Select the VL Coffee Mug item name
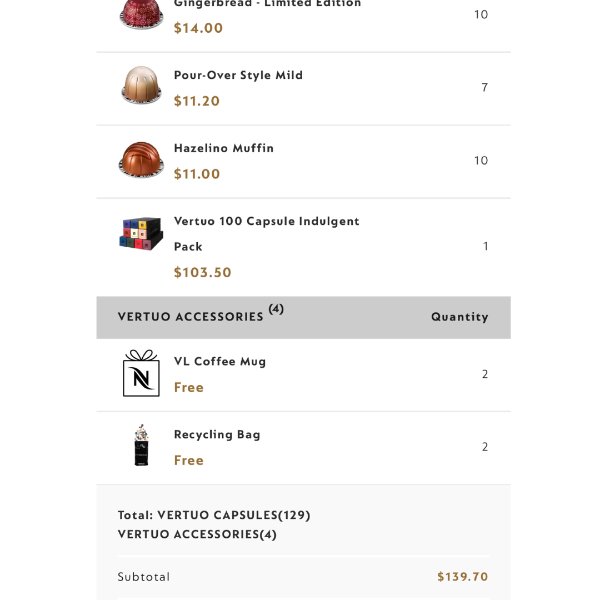Image resolution: width=600 pixels, height=600 pixels. [x=220, y=361]
